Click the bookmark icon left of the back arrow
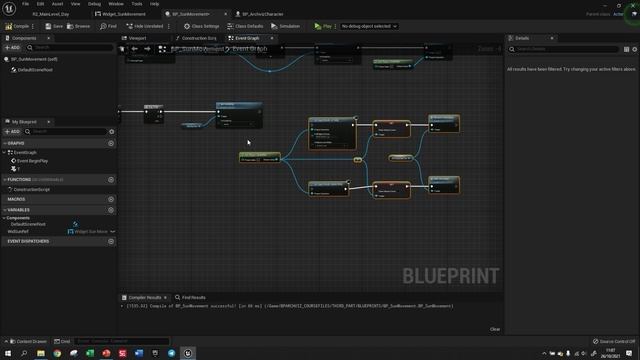The width and height of the screenshot is (640, 360). (x=122, y=49)
